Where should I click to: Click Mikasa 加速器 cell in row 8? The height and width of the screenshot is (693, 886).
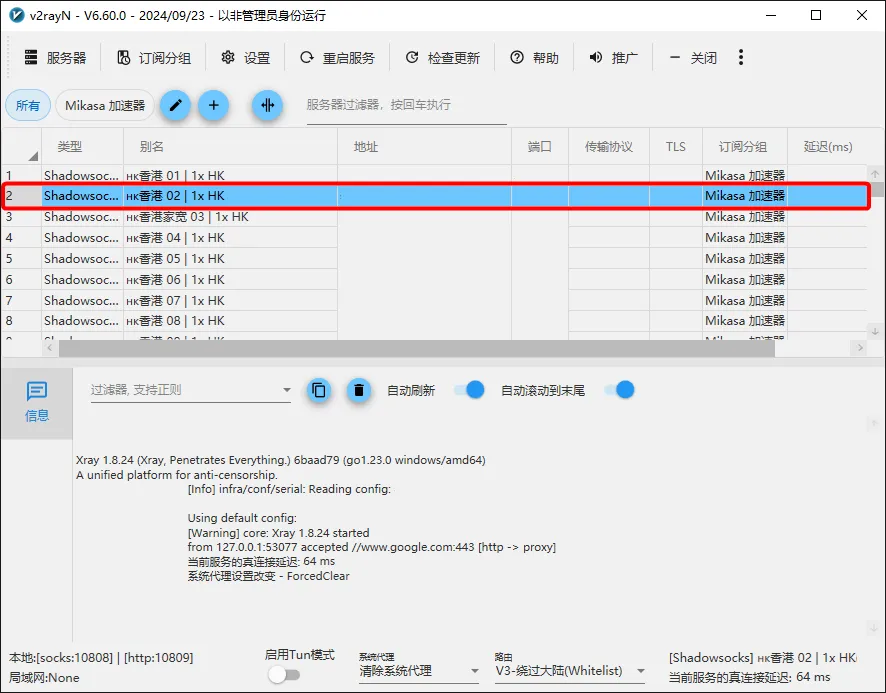click(745, 320)
